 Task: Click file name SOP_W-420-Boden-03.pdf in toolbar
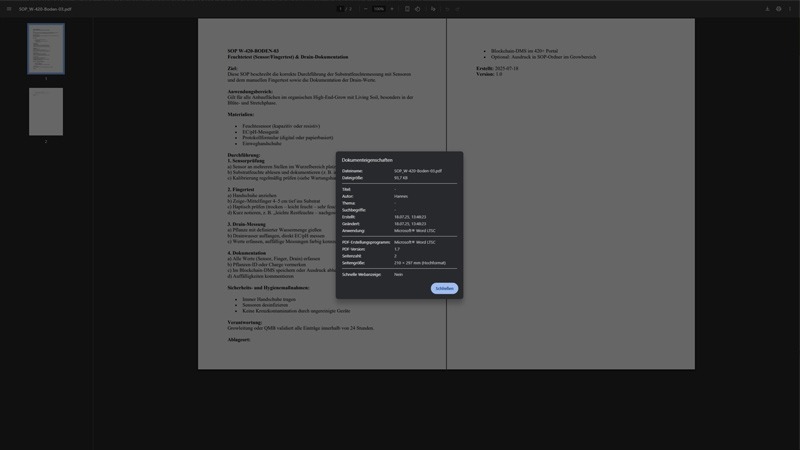point(45,9)
